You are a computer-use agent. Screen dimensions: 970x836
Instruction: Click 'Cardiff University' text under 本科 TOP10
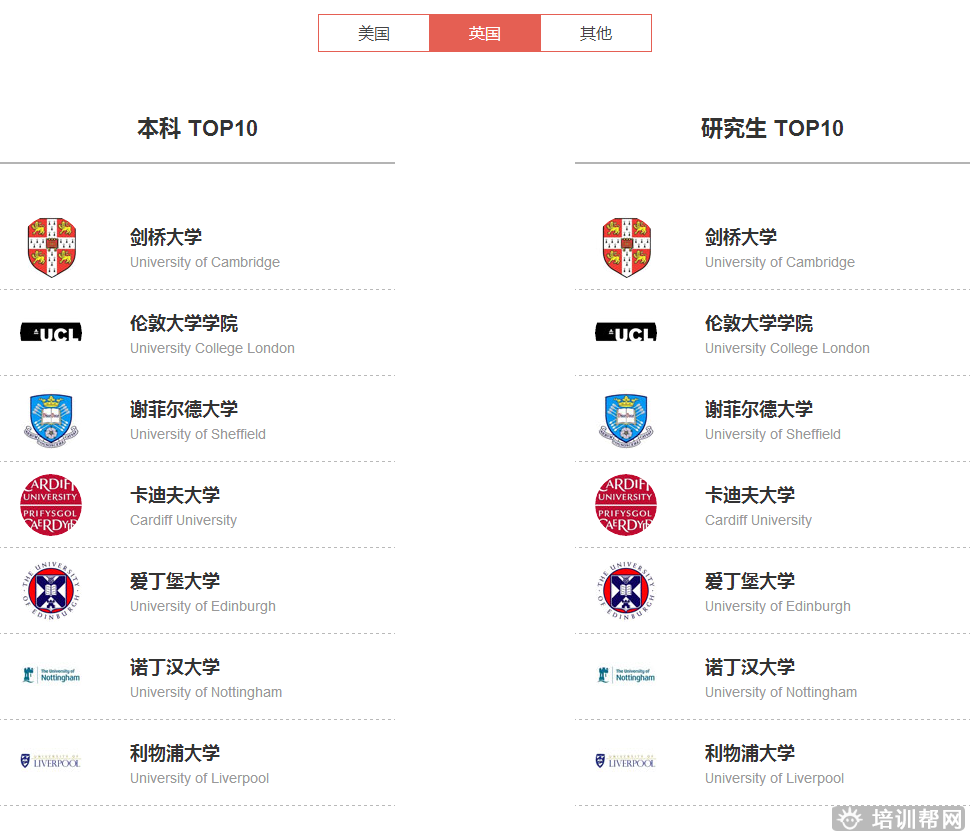click(x=184, y=520)
